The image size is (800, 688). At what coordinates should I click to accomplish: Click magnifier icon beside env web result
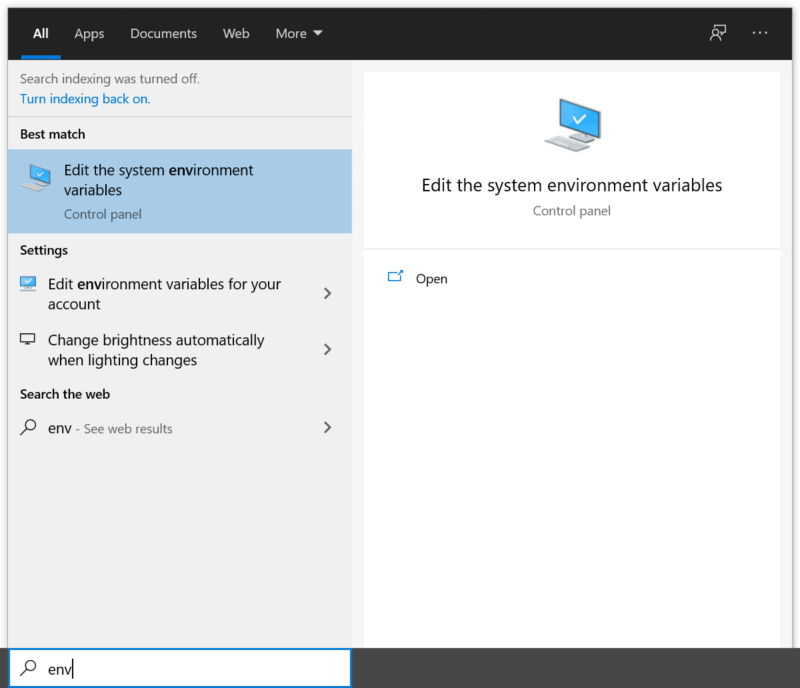pos(28,427)
